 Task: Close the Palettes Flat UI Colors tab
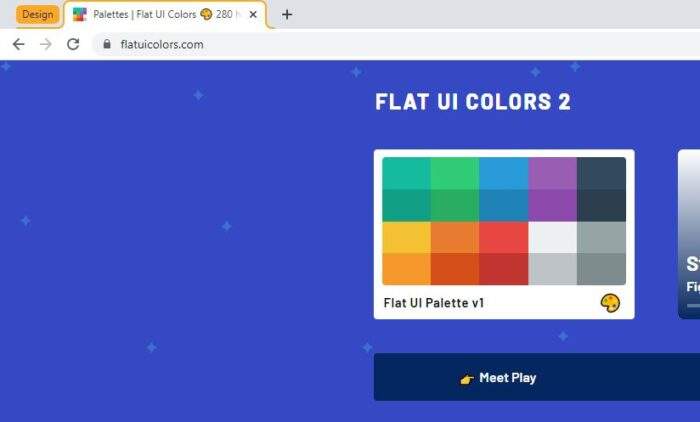(x=253, y=14)
